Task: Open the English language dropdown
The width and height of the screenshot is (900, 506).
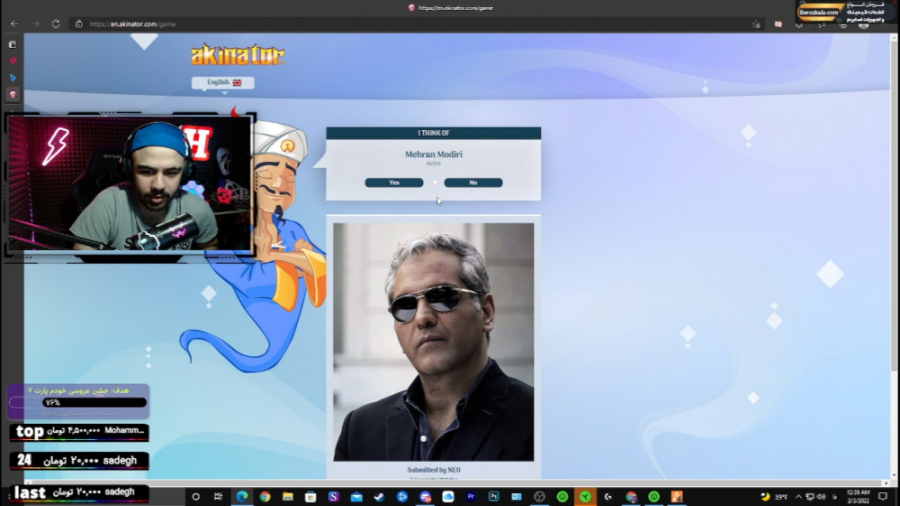Action: (x=223, y=83)
